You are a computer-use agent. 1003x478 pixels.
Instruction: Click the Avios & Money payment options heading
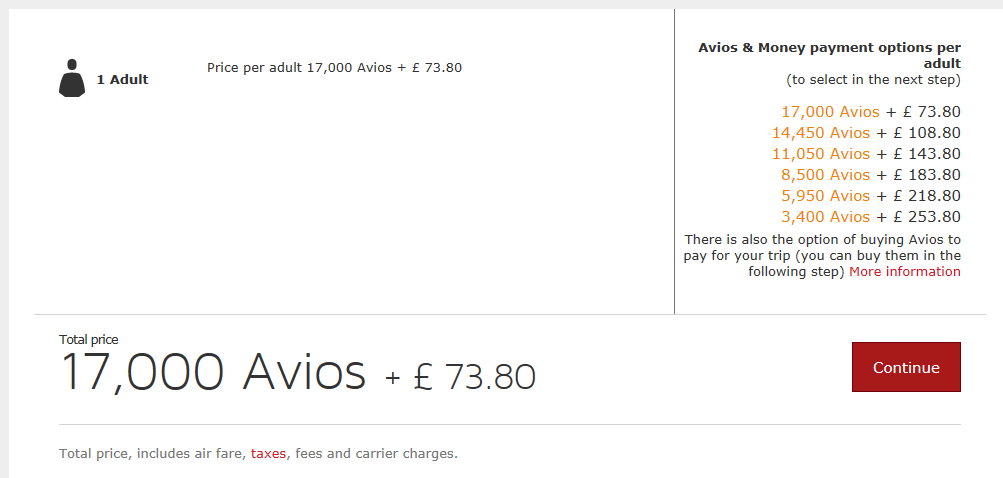829,55
